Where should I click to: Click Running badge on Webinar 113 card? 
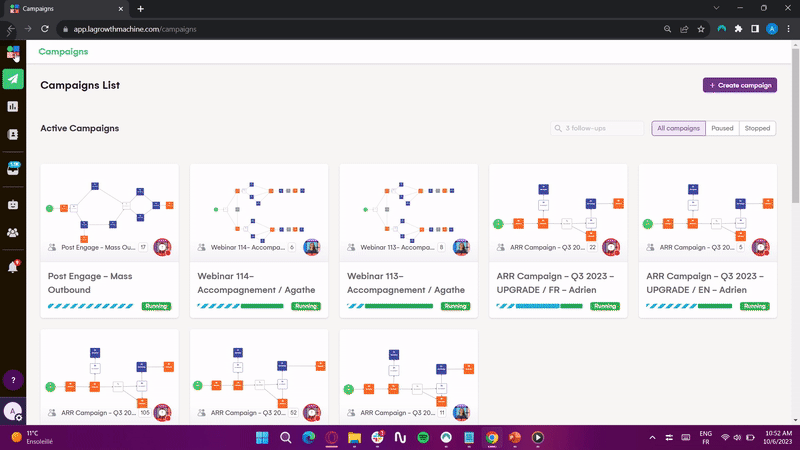[455, 306]
